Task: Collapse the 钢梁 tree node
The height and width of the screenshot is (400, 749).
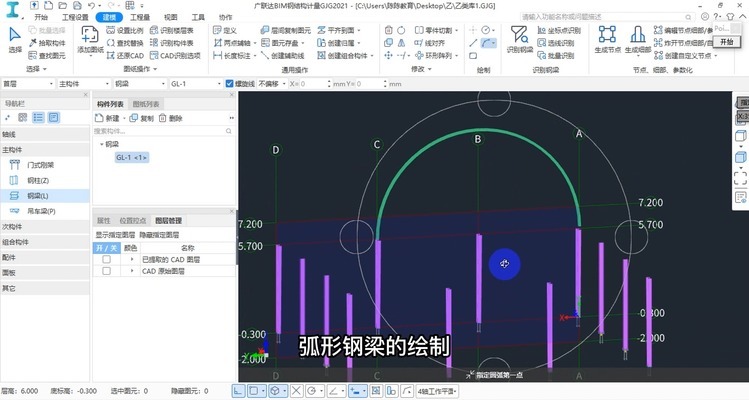Action: pos(102,144)
